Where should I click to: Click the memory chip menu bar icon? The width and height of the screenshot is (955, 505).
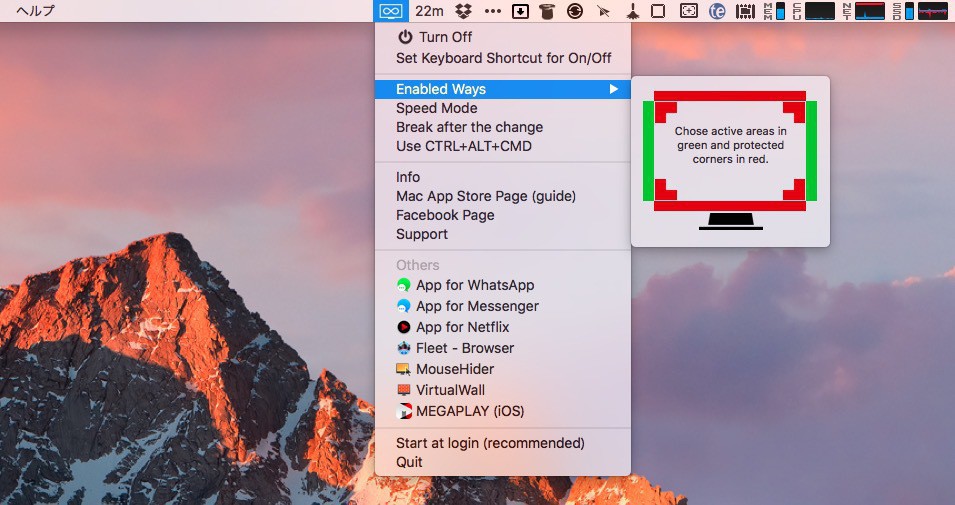[745, 11]
